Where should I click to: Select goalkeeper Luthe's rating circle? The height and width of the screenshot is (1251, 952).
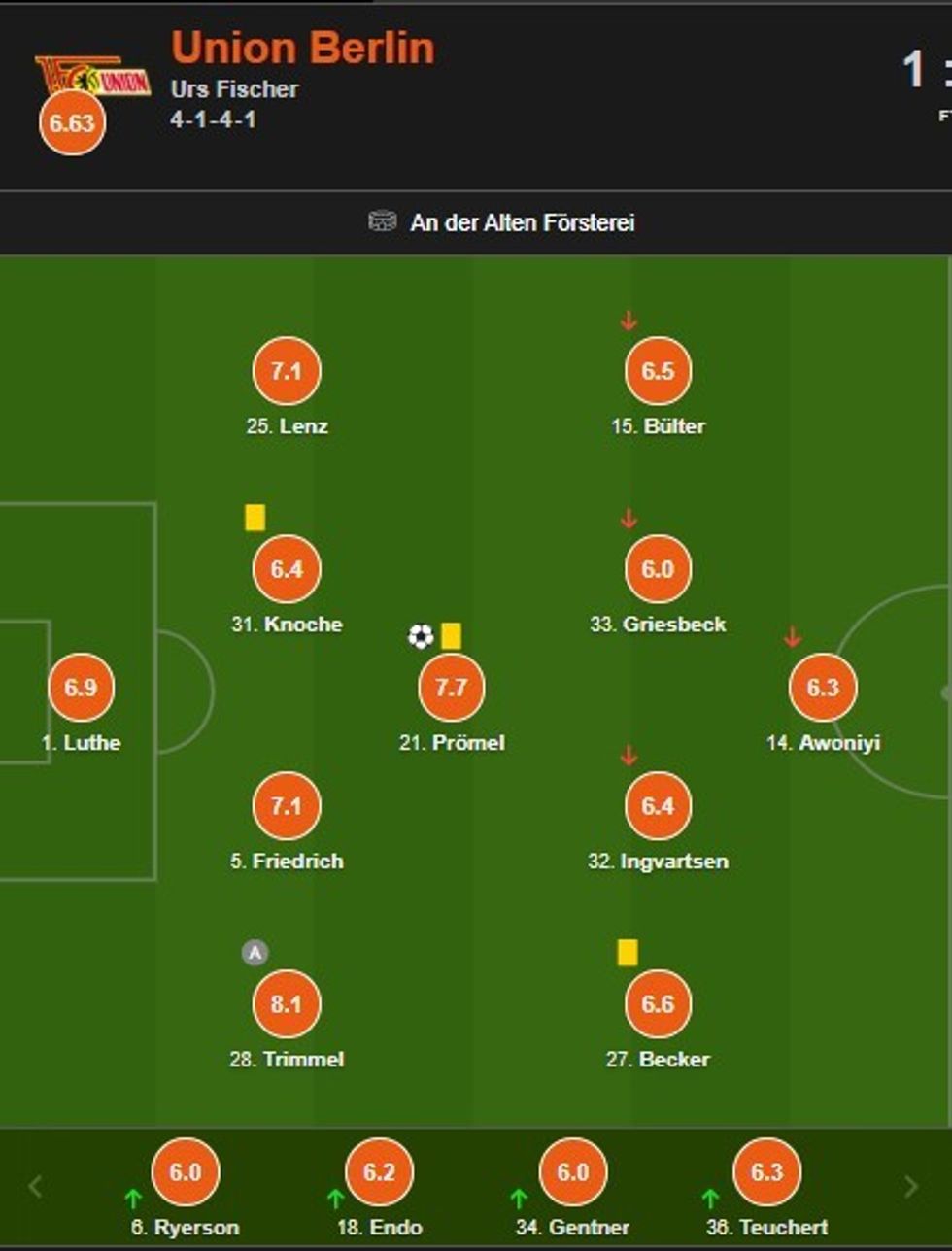point(81,688)
